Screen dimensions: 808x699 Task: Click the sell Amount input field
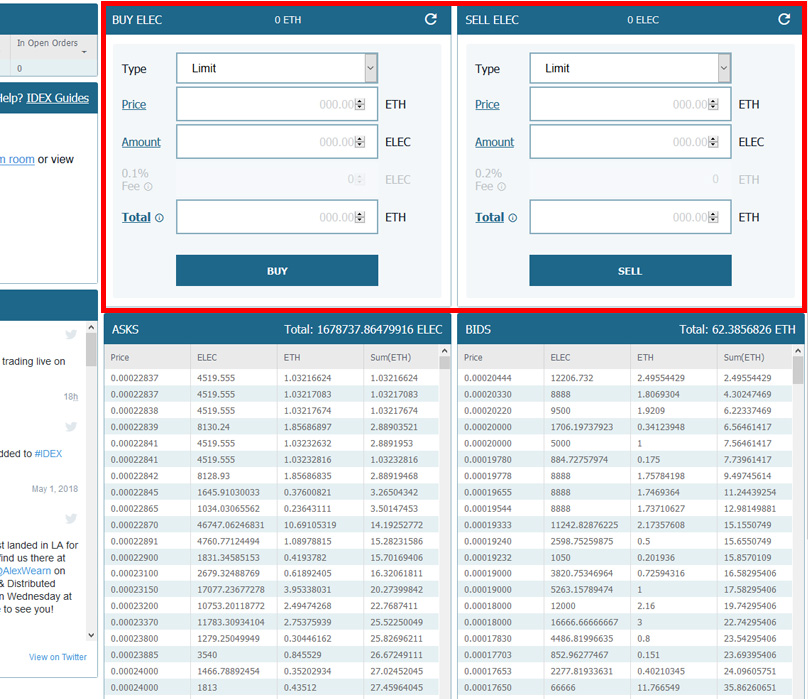630,142
